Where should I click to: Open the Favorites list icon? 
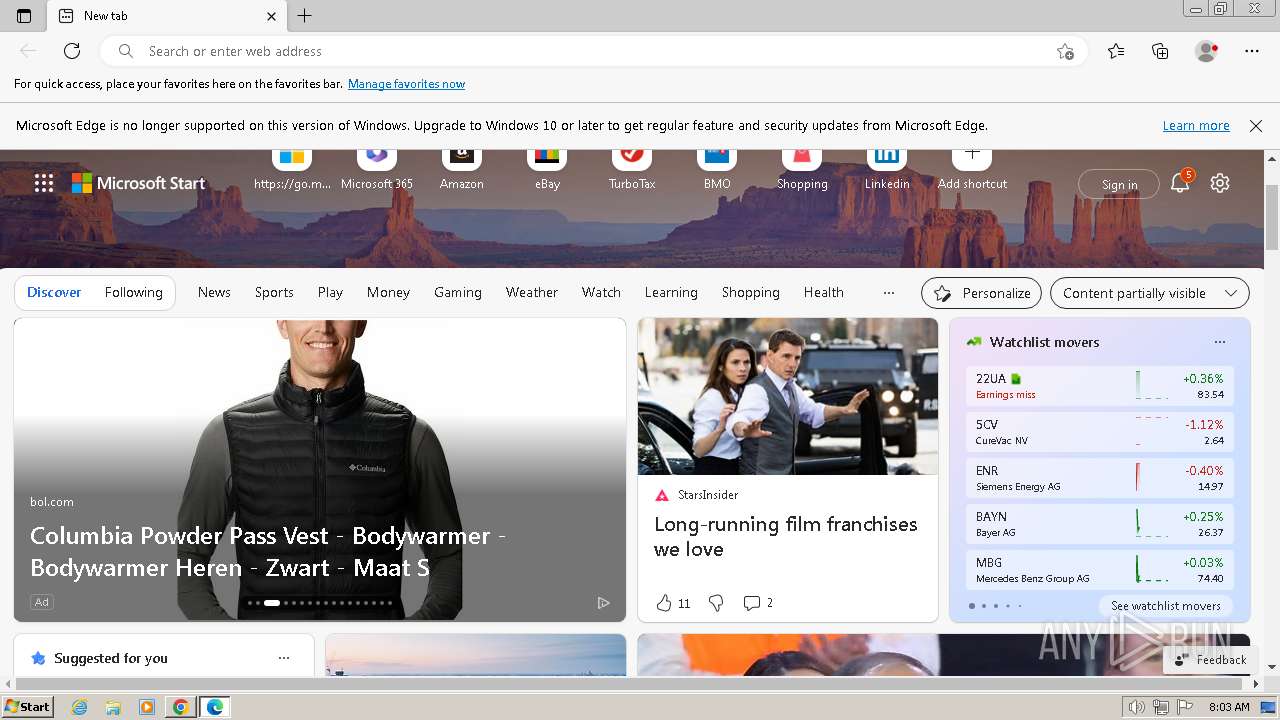(x=1116, y=51)
